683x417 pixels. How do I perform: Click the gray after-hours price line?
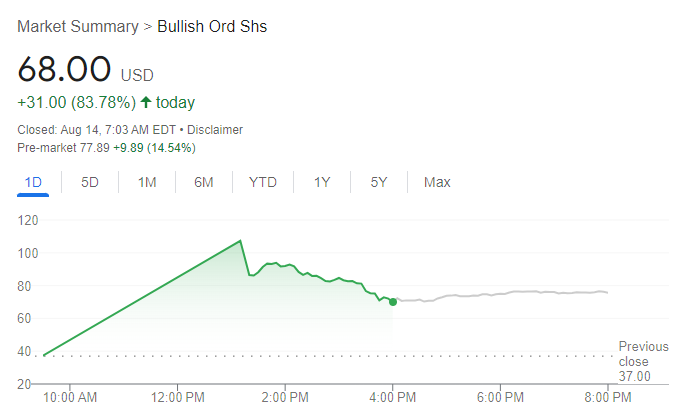pos(500,293)
